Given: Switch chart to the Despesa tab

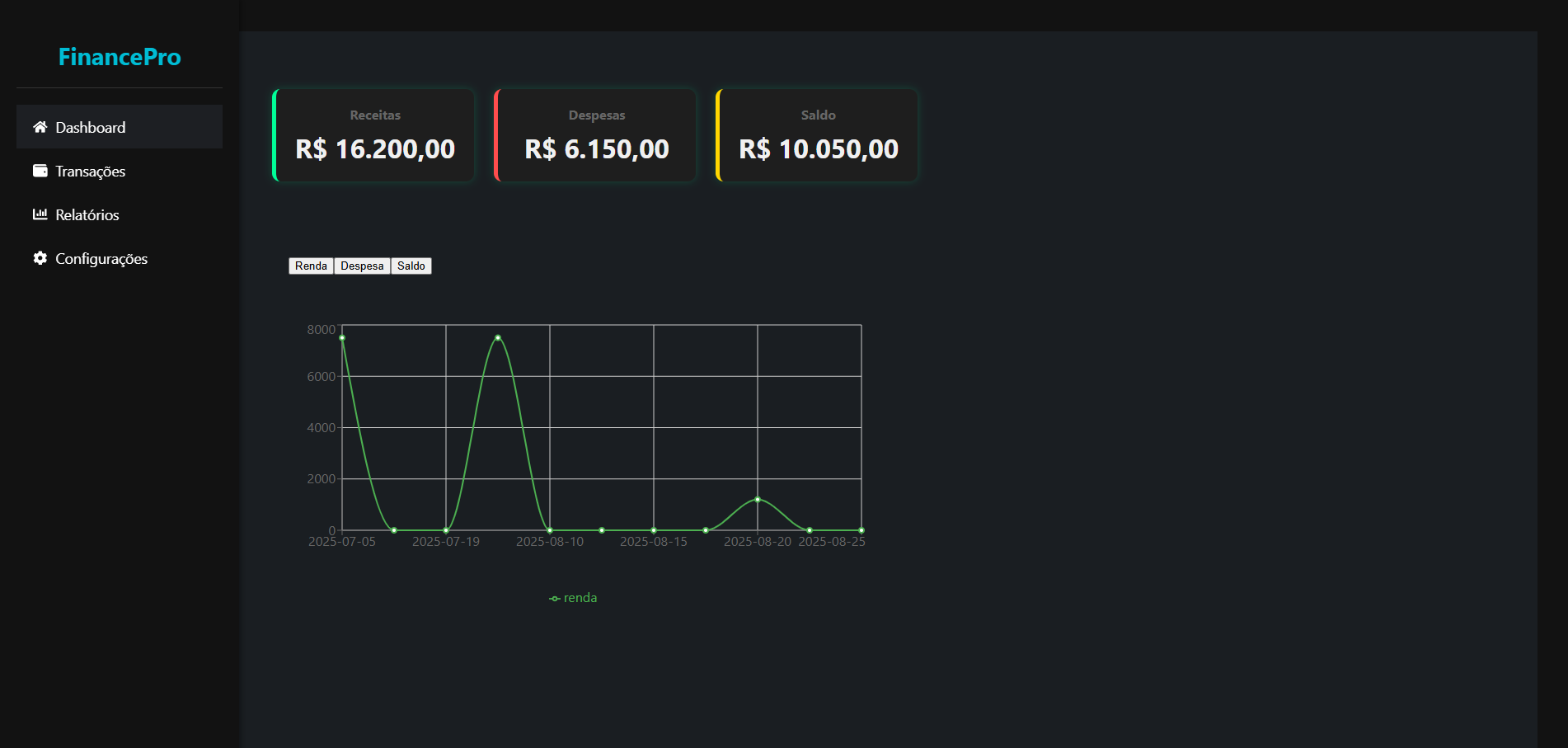Looking at the screenshot, I should pos(361,266).
